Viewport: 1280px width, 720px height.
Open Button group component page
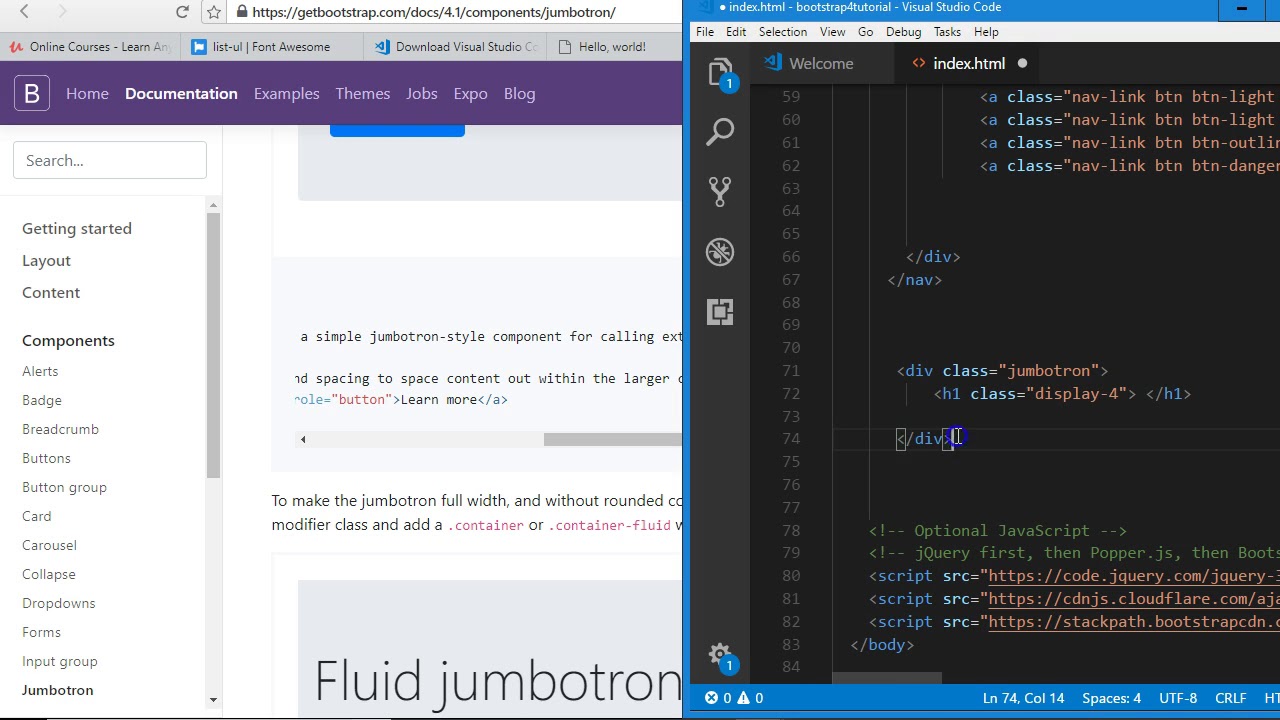(x=64, y=487)
